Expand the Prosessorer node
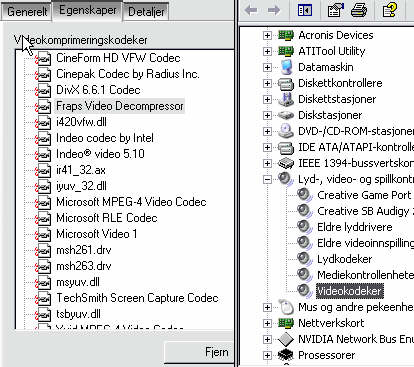 pos(267,355)
